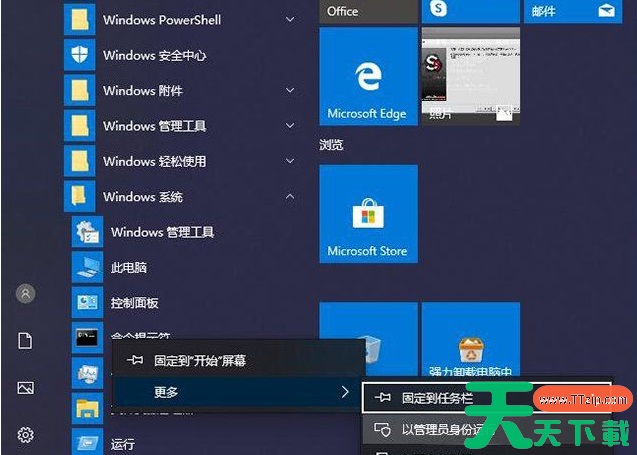637x455 pixels.
Task: Open the 此电脑 computer icon
Action: 87,267
